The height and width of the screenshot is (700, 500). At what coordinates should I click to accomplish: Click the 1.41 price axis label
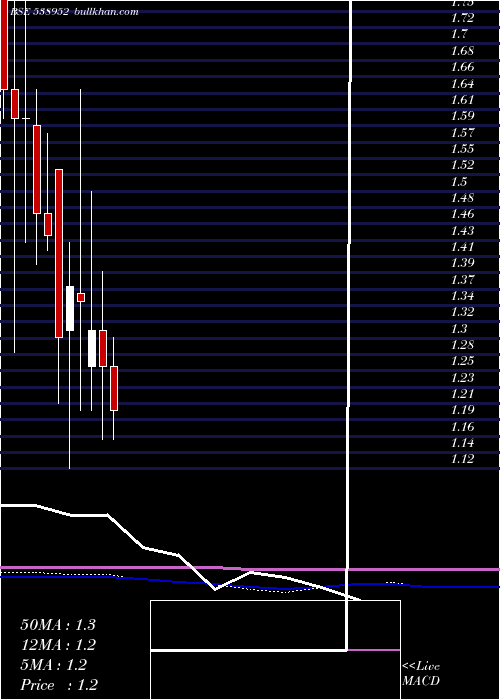coord(462,247)
